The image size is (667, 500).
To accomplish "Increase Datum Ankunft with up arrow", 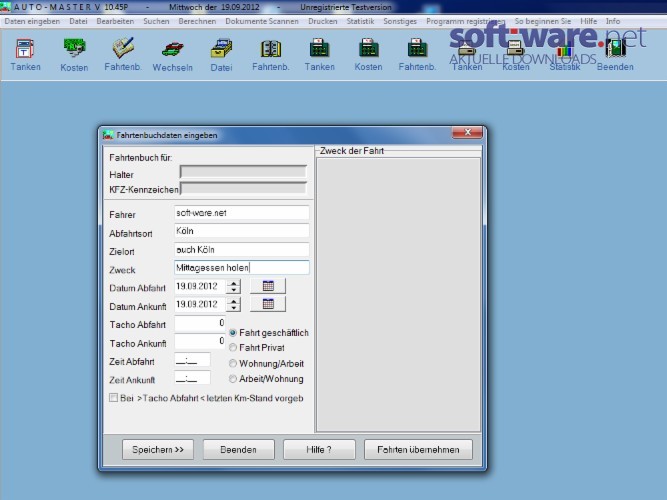I will coord(234,301).
